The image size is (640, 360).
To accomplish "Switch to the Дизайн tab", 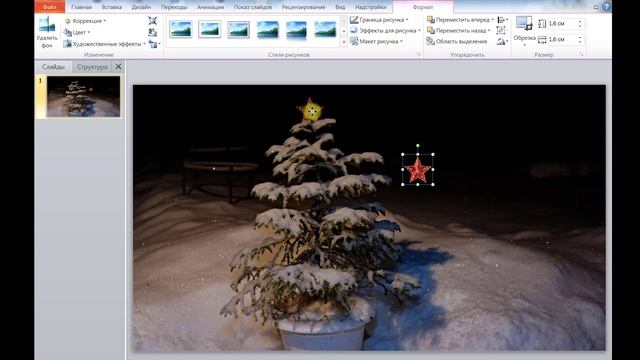I will pos(141,7).
